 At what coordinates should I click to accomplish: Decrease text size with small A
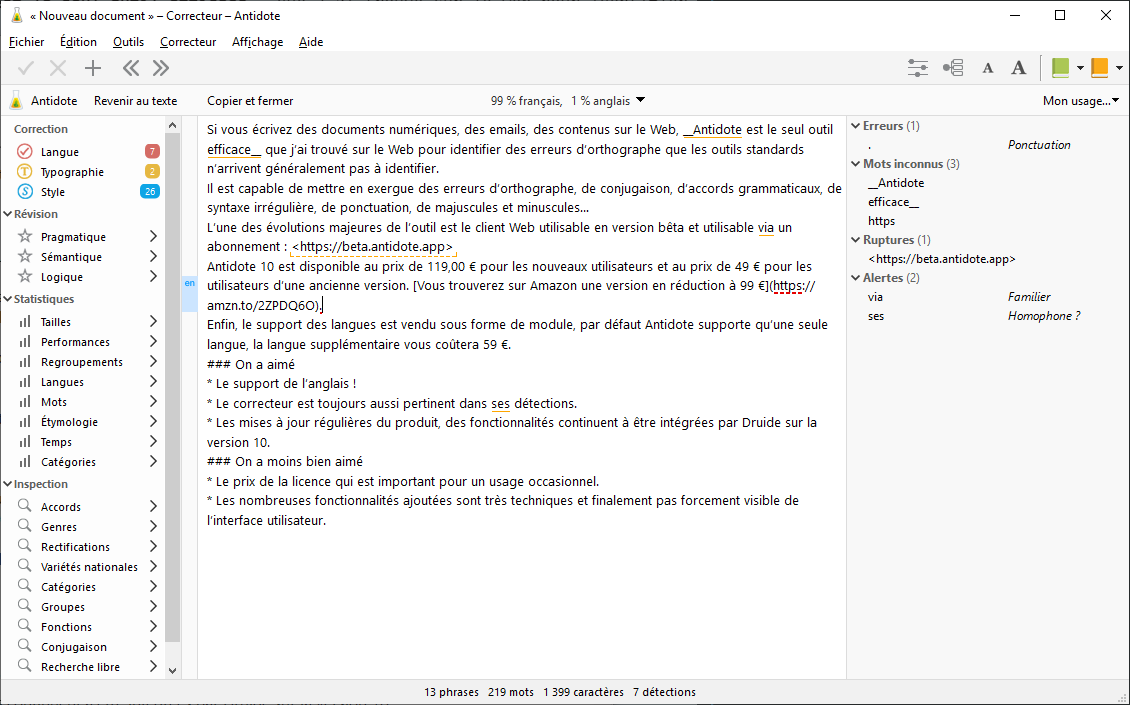point(987,68)
